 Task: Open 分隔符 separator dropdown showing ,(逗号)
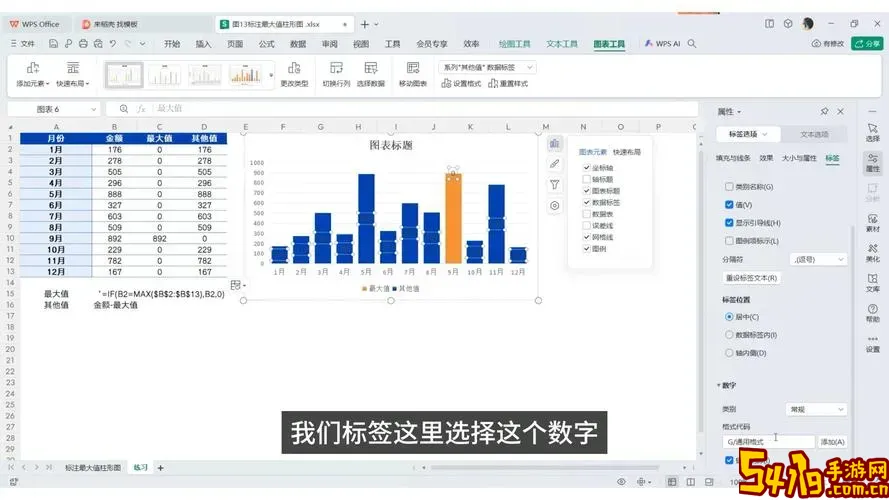[x=818, y=260]
